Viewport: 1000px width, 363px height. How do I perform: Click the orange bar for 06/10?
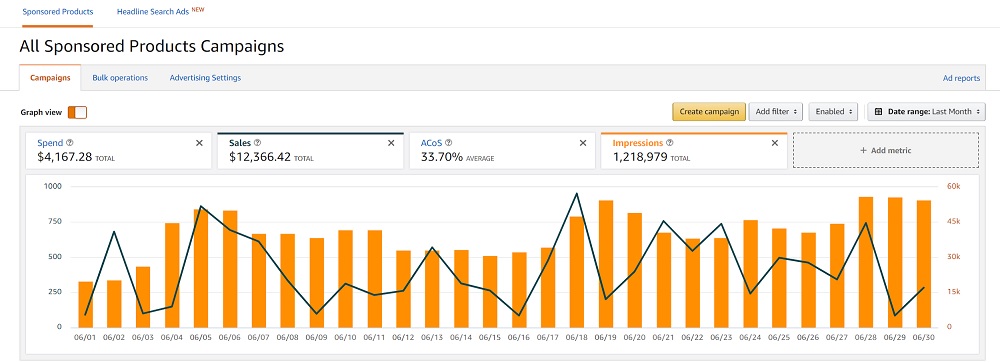pos(346,279)
